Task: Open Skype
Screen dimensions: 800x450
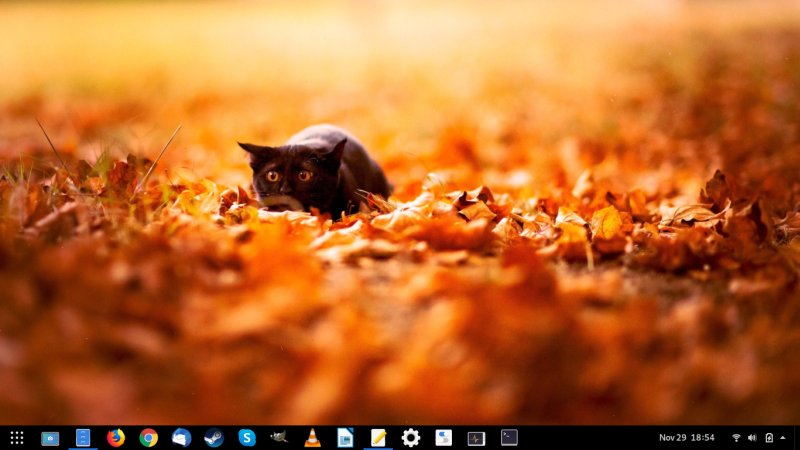Action: [247, 438]
